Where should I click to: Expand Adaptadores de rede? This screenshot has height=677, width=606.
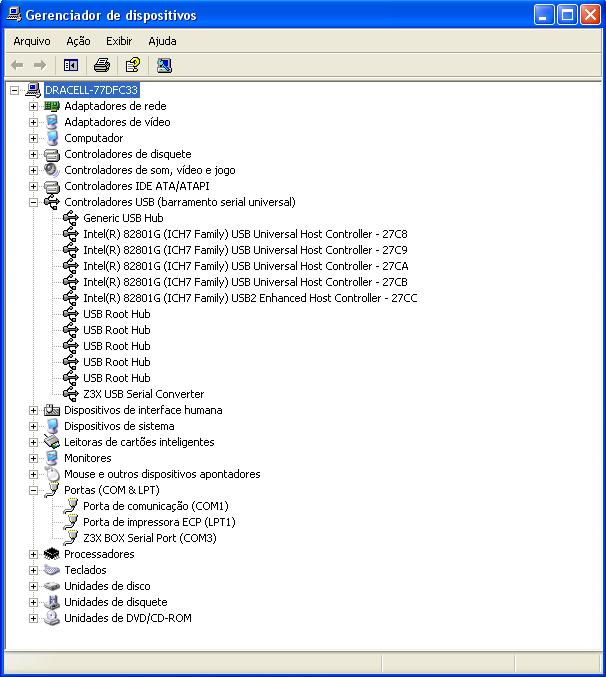tap(33, 106)
